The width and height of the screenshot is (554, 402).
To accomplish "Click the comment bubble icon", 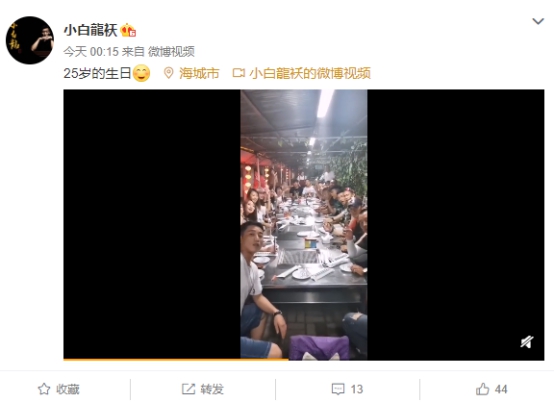I will 338,389.
